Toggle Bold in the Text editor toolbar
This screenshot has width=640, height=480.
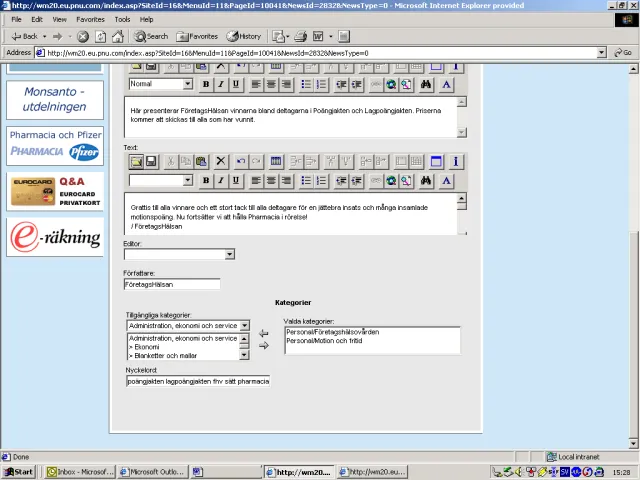[206, 180]
